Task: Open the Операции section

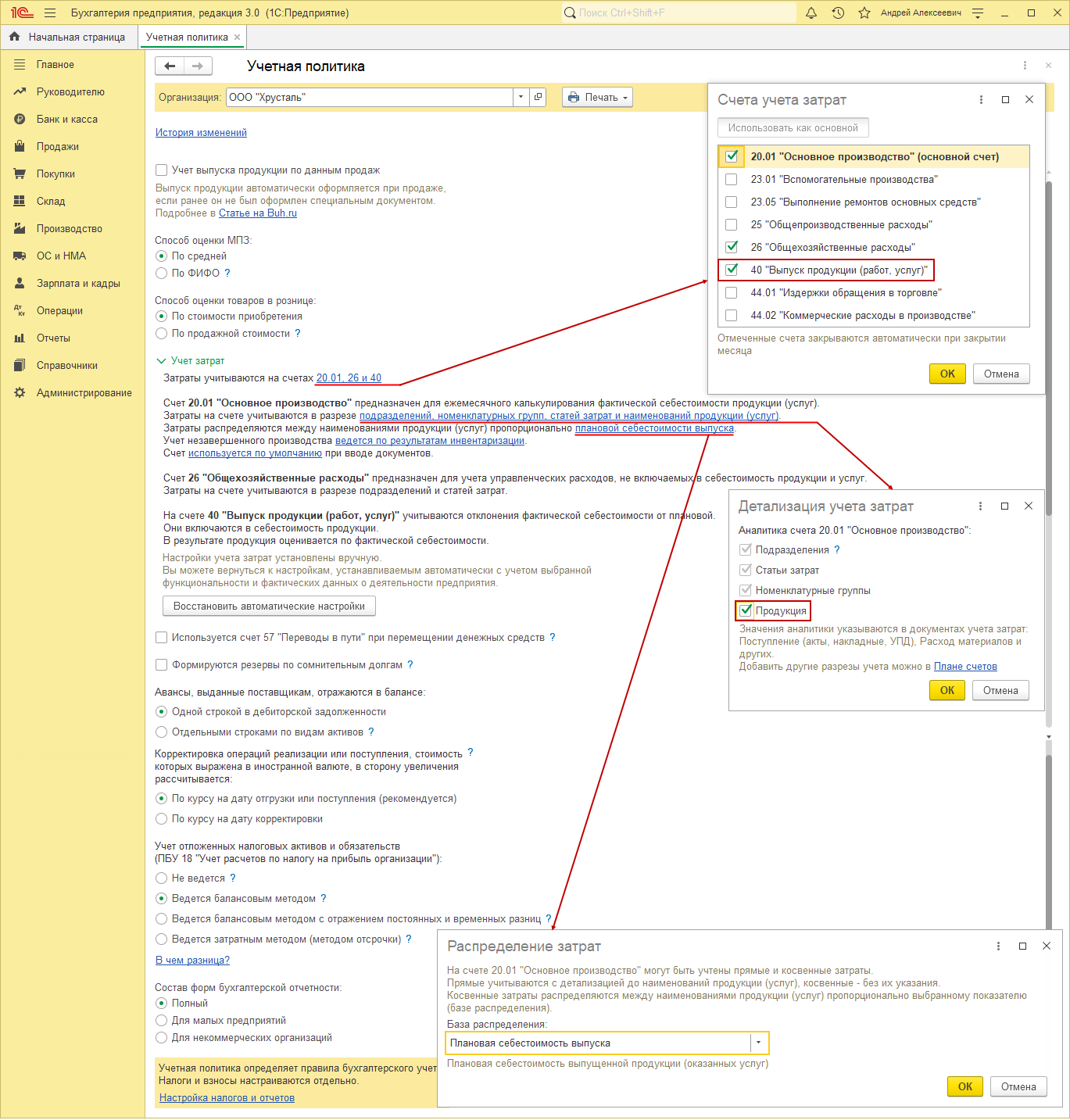Action: 59,311
